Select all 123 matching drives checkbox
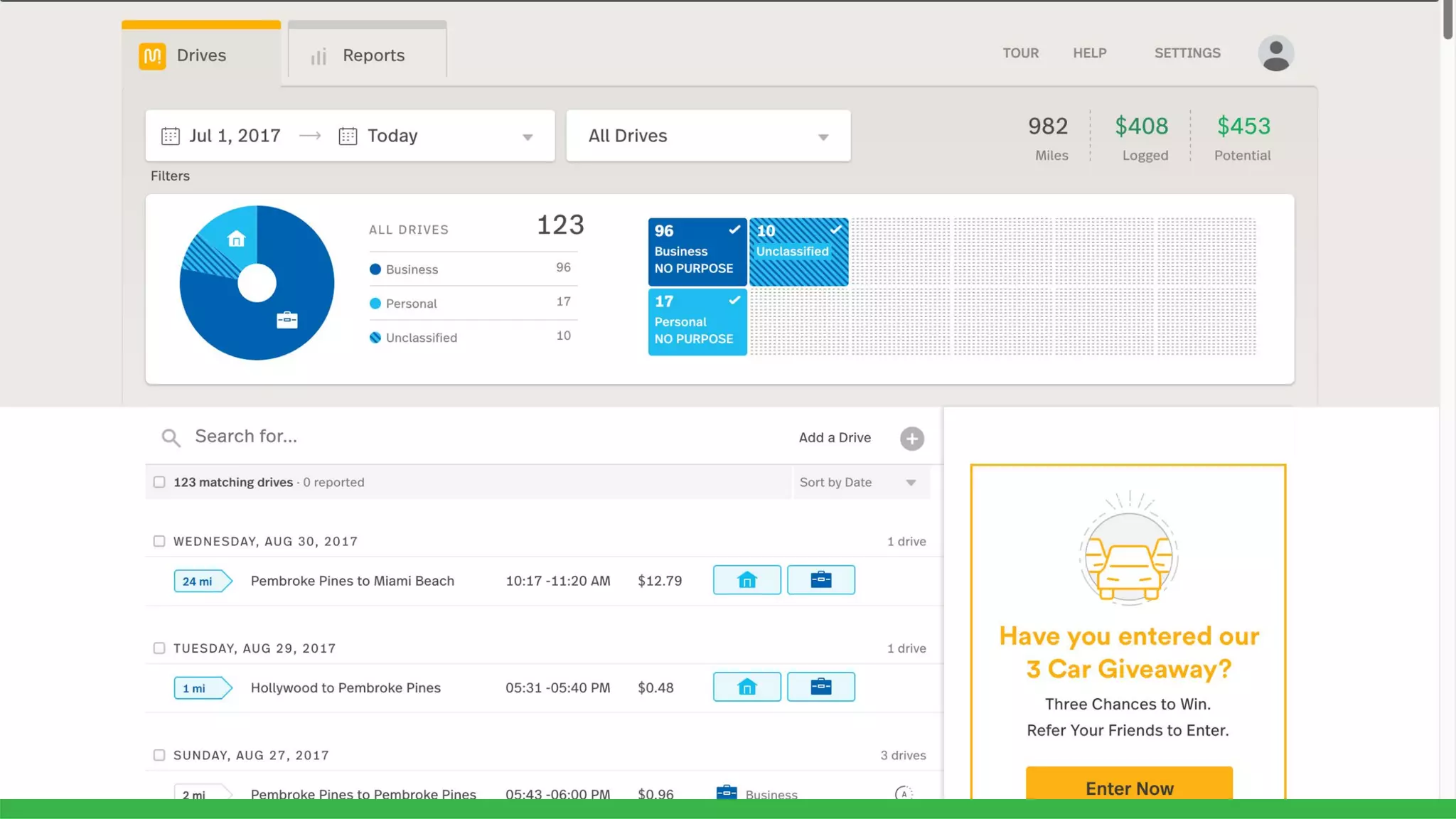 tap(159, 482)
